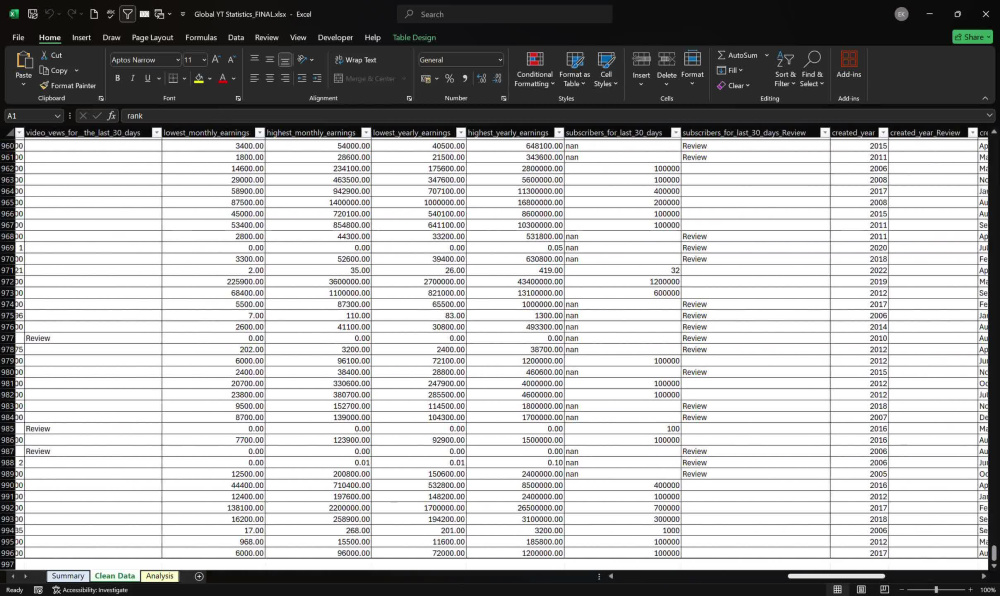Toggle center horizontal alignment
The height and width of the screenshot is (596, 1000).
pos(270,78)
